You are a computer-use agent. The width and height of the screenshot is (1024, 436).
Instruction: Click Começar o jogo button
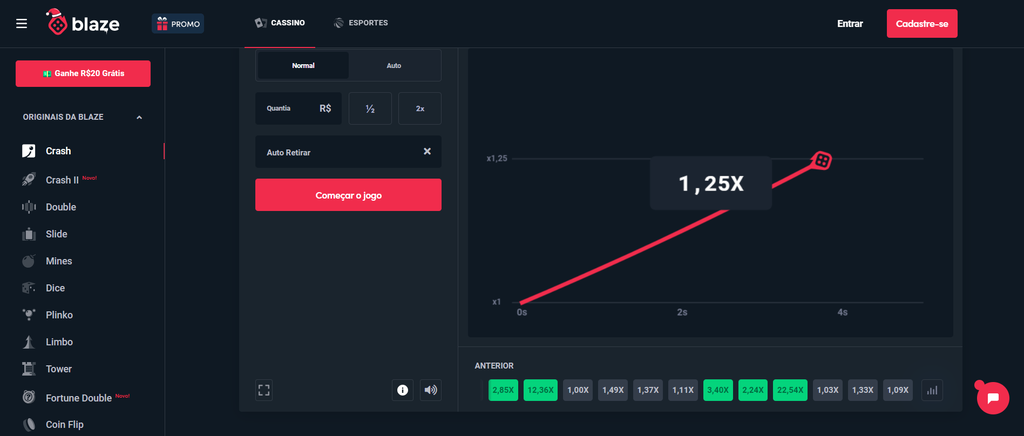click(348, 195)
